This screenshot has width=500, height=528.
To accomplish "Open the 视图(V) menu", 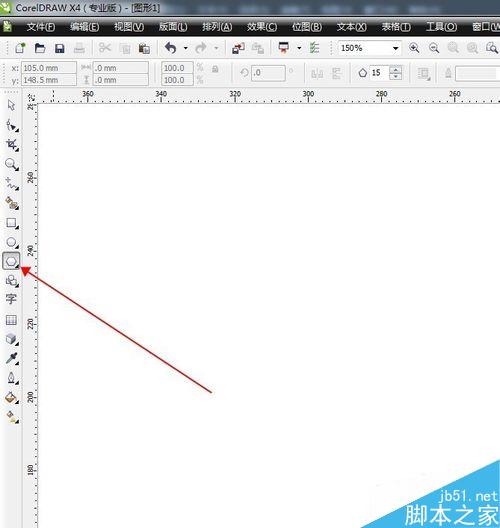I will click(x=129, y=27).
